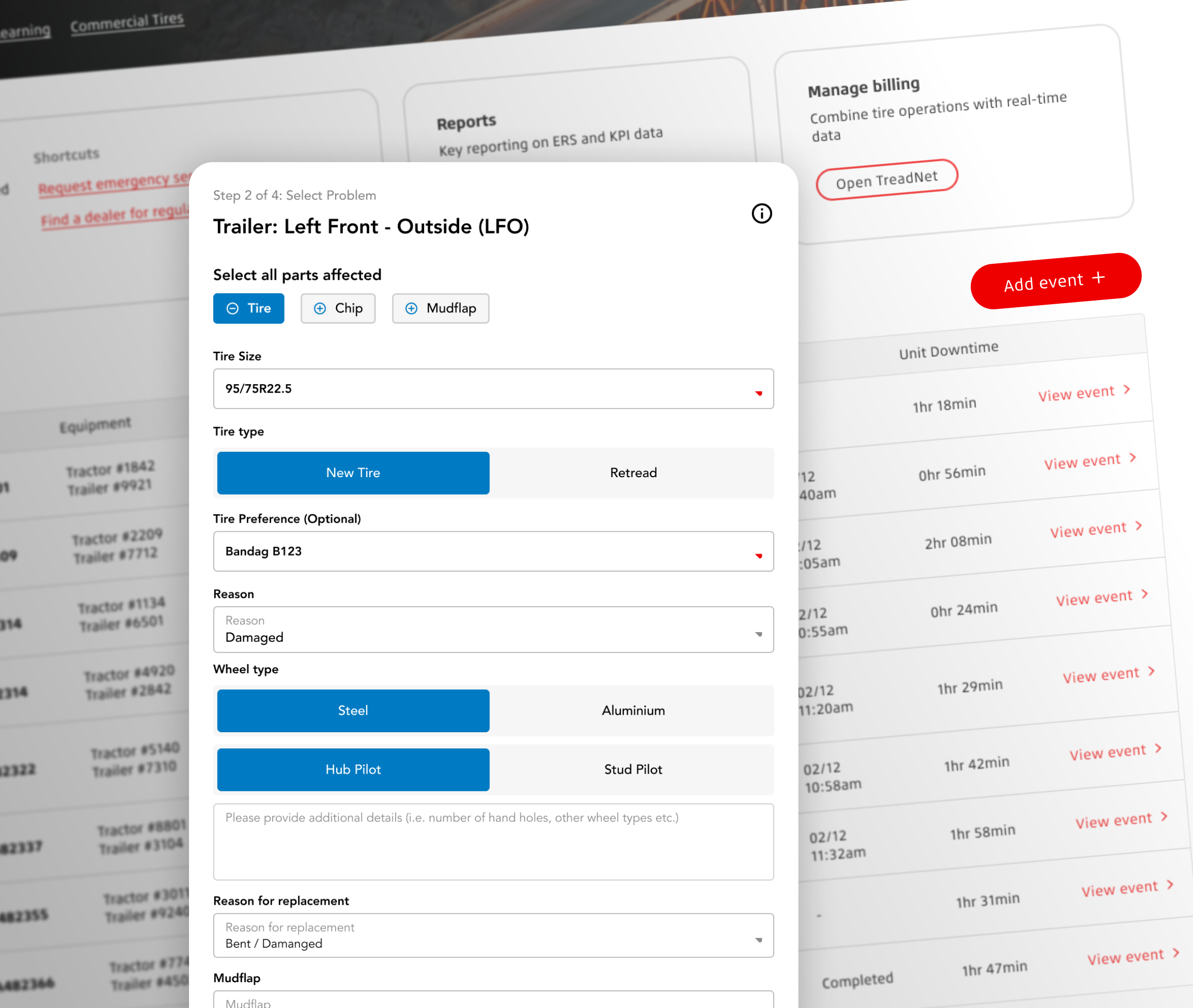
Task: Click the Open TreadNet button
Action: pos(886,179)
